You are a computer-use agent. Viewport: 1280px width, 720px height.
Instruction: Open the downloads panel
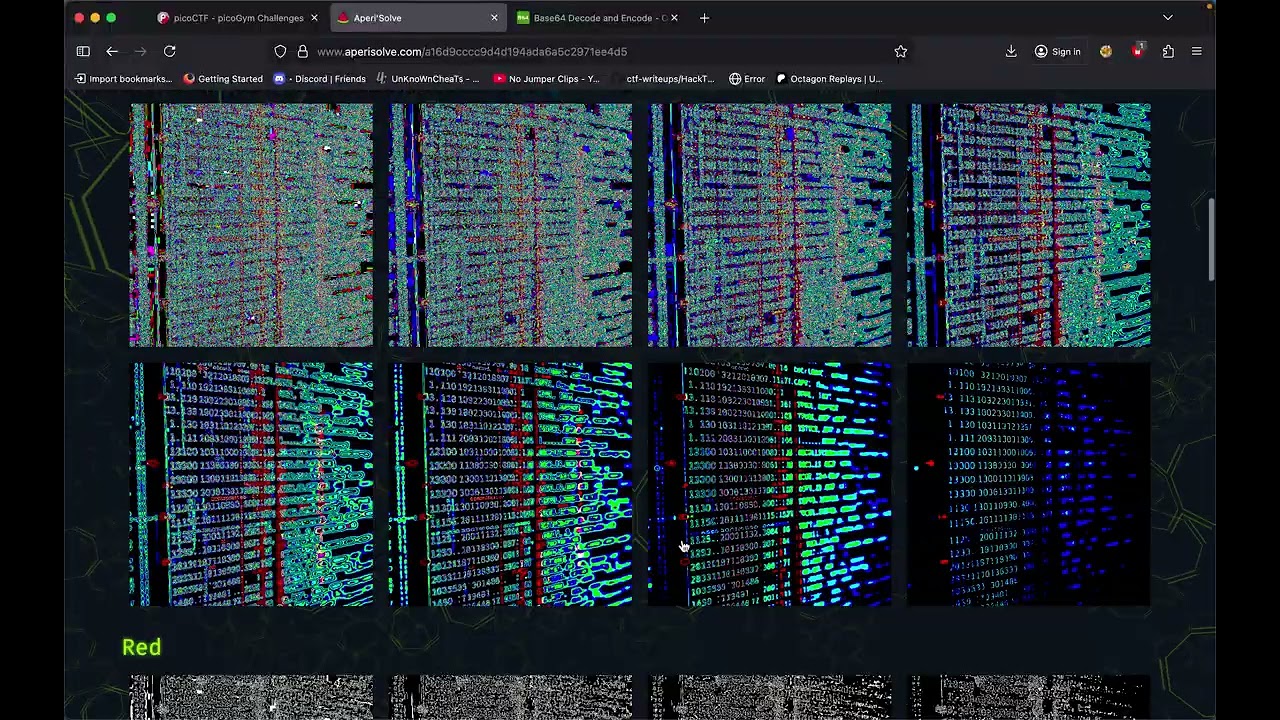click(1011, 51)
